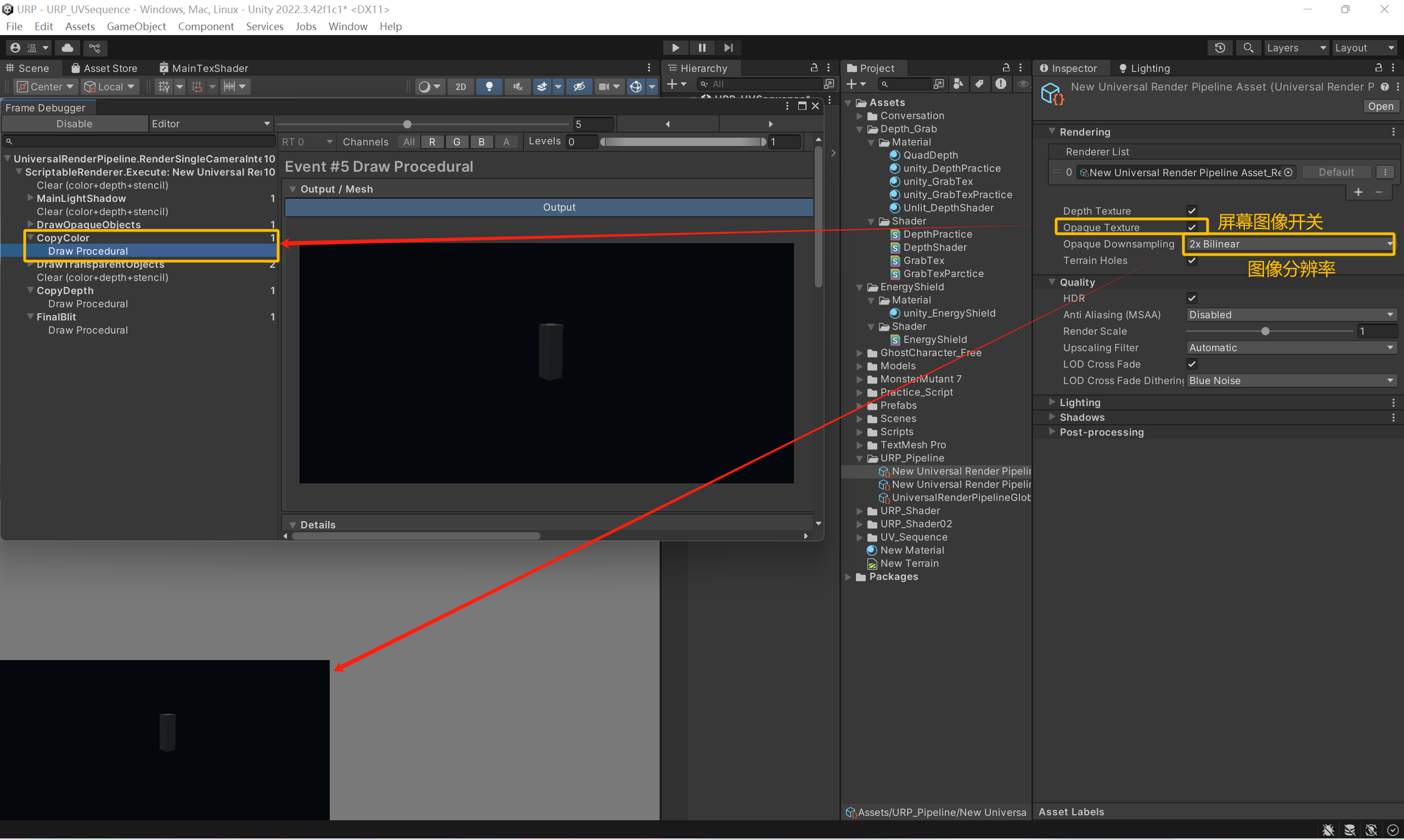Disable the HDR checkbox
The width and height of the screenshot is (1404, 840).
pyautogui.click(x=1192, y=298)
